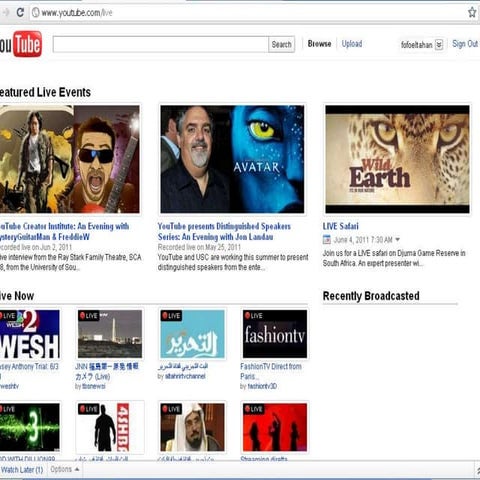Open the tbsnewsi channel link
This screenshot has width=480, height=480.
(94, 386)
